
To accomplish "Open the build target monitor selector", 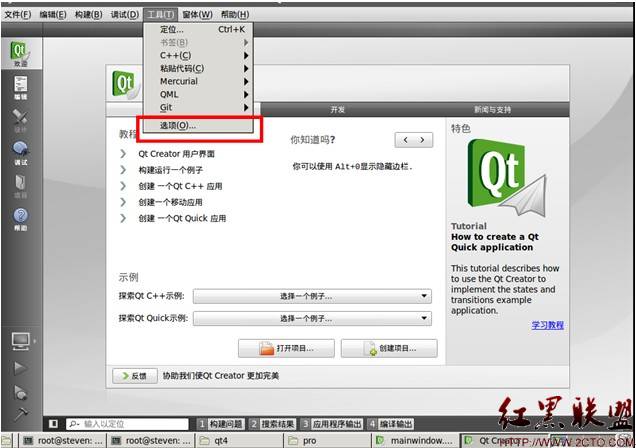I will tap(21, 341).
